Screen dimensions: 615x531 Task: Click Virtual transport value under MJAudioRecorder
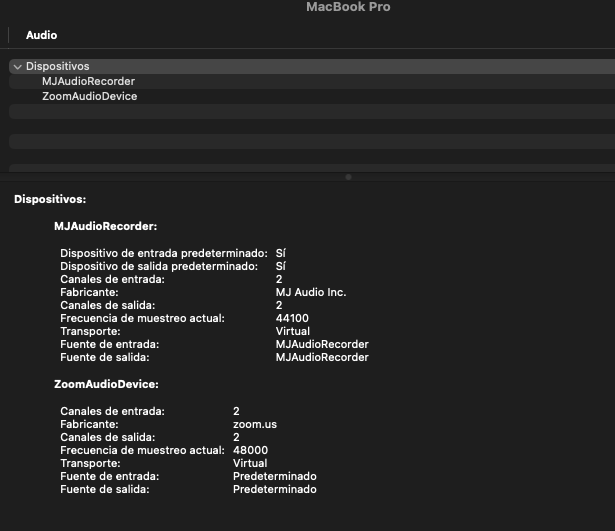[293, 331]
